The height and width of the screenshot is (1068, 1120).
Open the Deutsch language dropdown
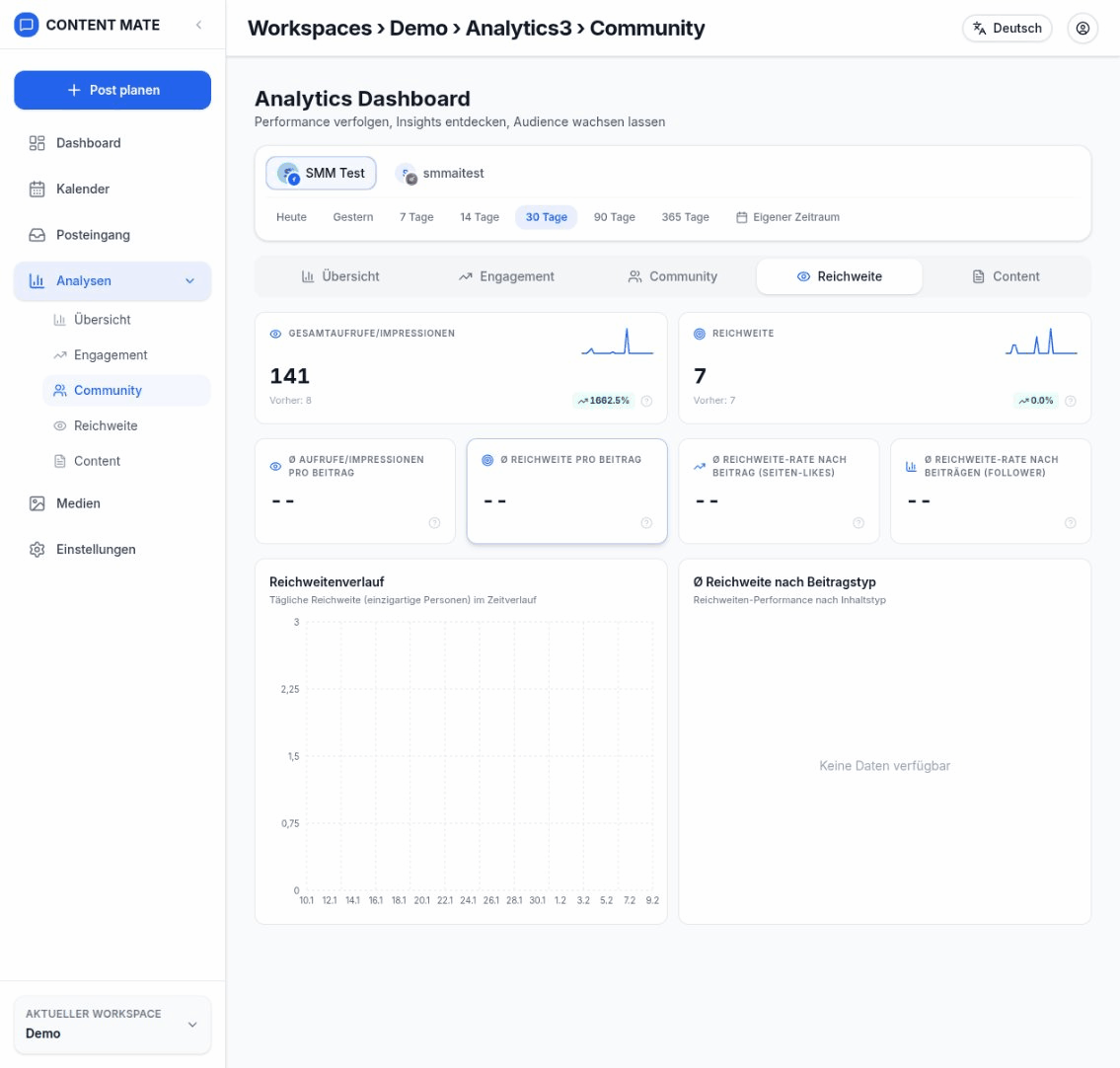point(1007,29)
